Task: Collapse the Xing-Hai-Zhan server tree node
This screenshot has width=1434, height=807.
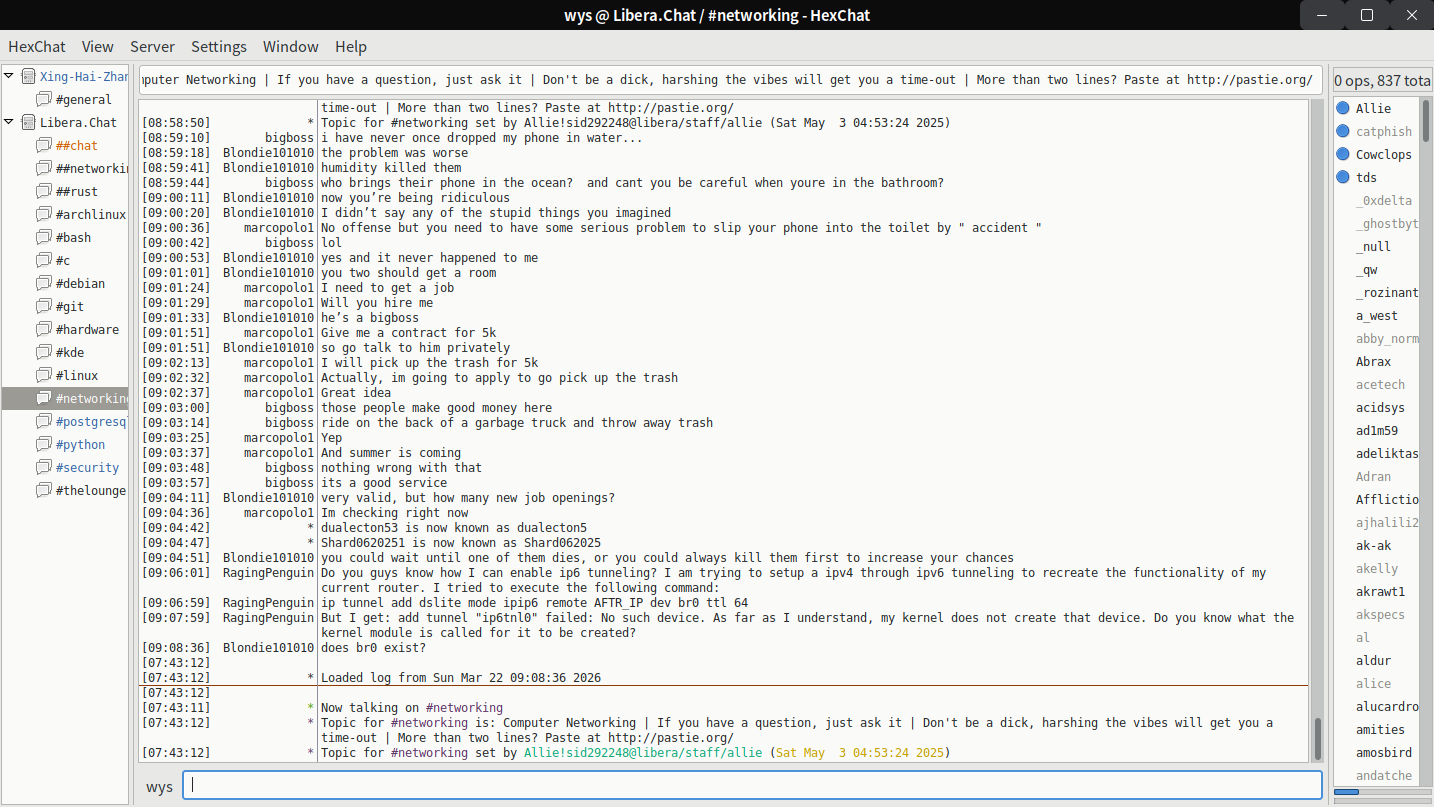Action: (9, 76)
